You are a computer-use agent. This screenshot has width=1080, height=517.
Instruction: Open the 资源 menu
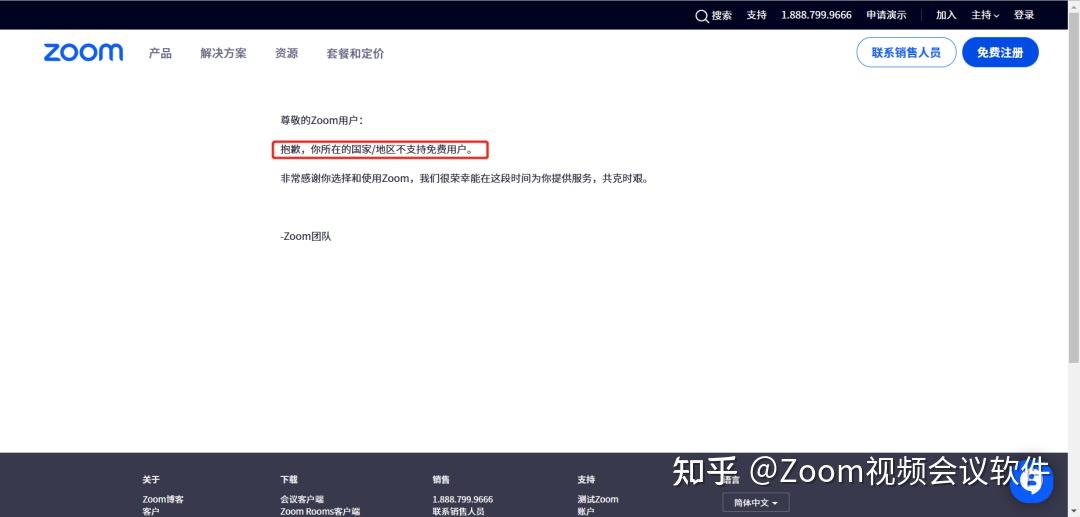pos(287,53)
